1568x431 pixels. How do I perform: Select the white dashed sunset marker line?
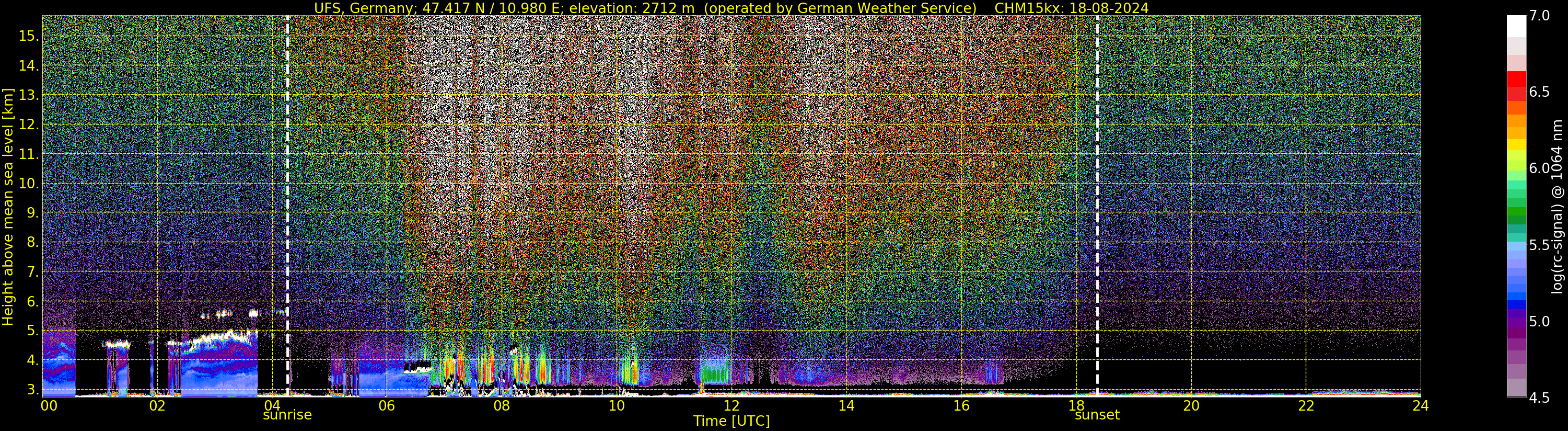[x=1097, y=206]
